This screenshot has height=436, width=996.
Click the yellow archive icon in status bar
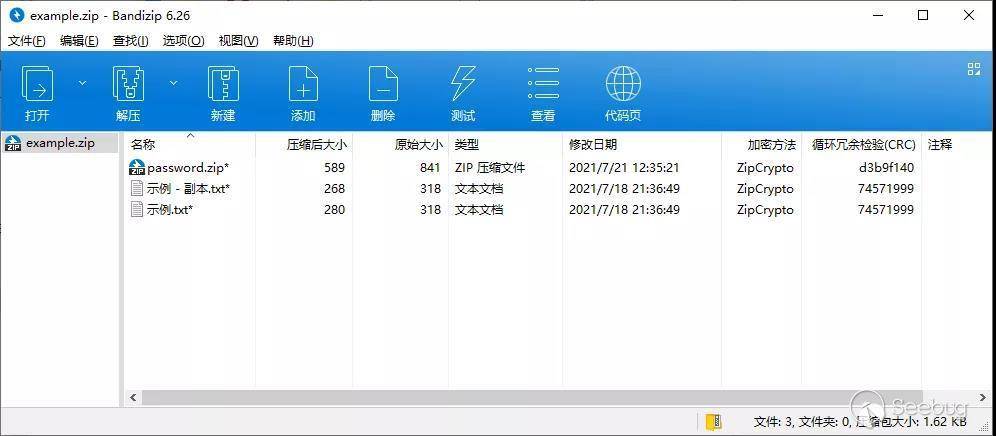tap(714, 421)
